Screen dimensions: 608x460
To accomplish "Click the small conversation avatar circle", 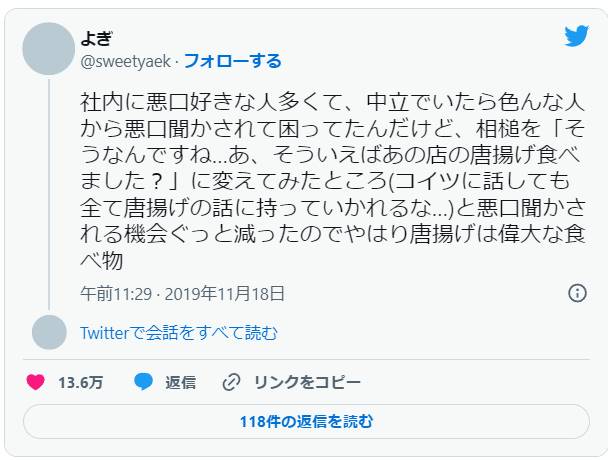I will pyautogui.click(x=49, y=332).
